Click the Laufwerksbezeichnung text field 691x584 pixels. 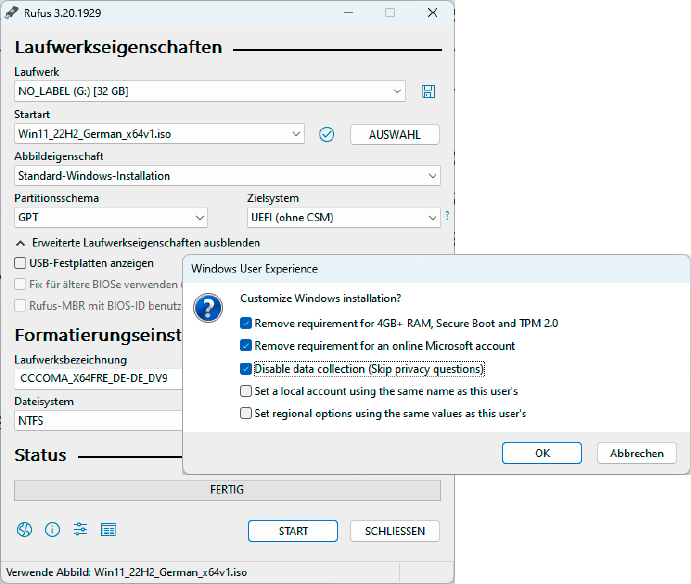pyautogui.click(x=98, y=379)
